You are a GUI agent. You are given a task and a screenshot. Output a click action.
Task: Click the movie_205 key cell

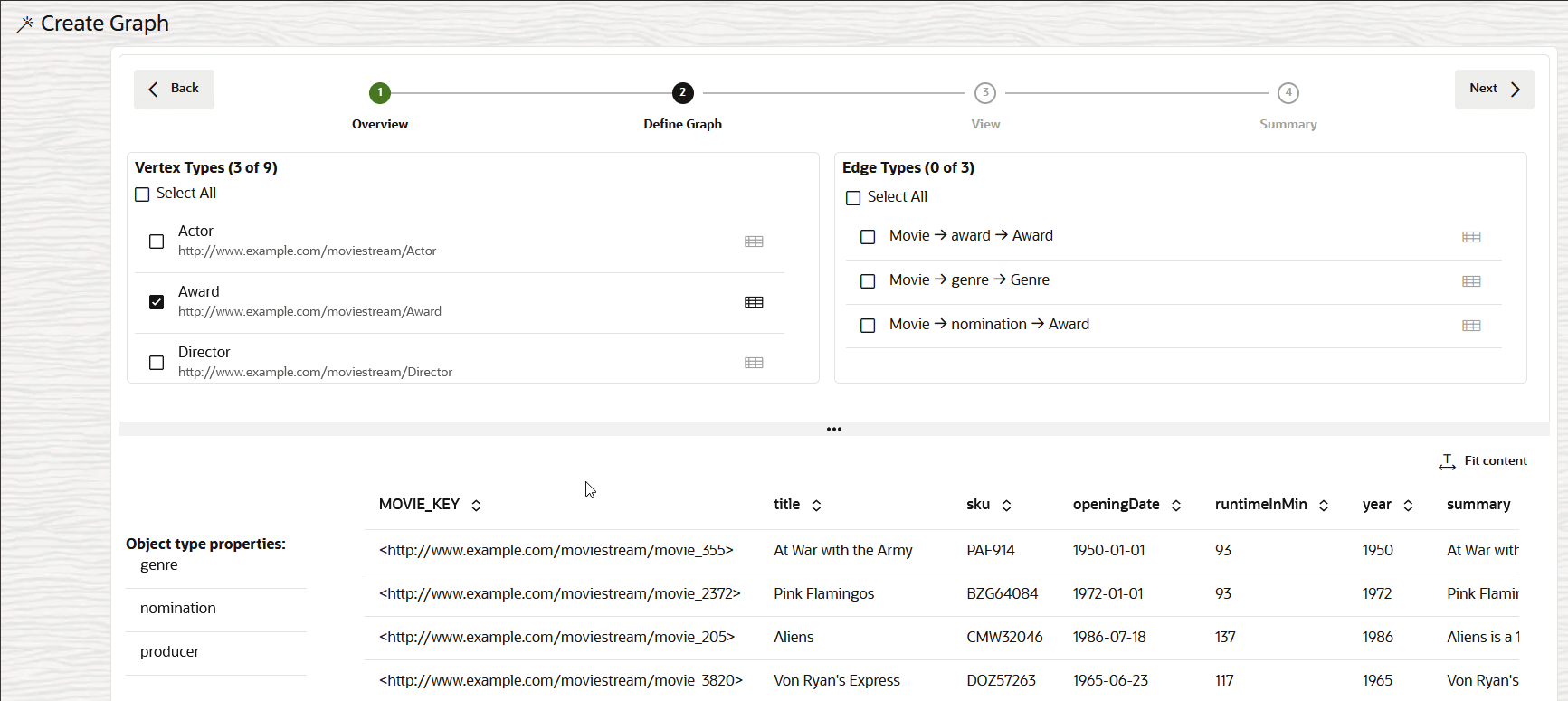pos(557,638)
